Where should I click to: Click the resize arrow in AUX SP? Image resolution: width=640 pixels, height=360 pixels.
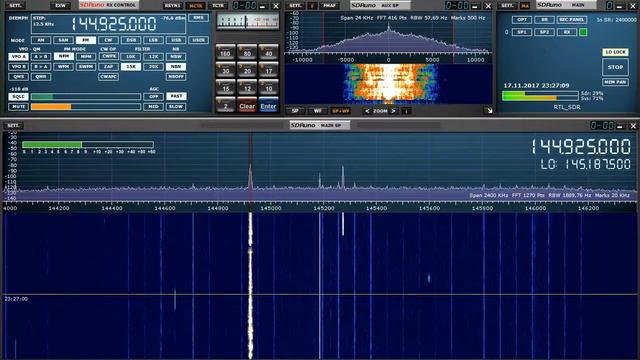coord(489,111)
